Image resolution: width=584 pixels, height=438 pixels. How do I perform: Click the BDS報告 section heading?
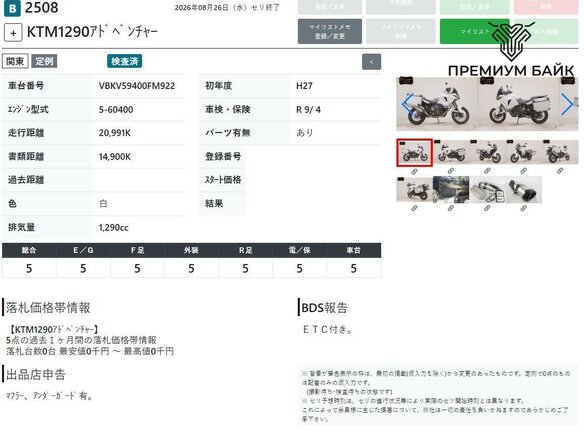[x=324, y=308]
